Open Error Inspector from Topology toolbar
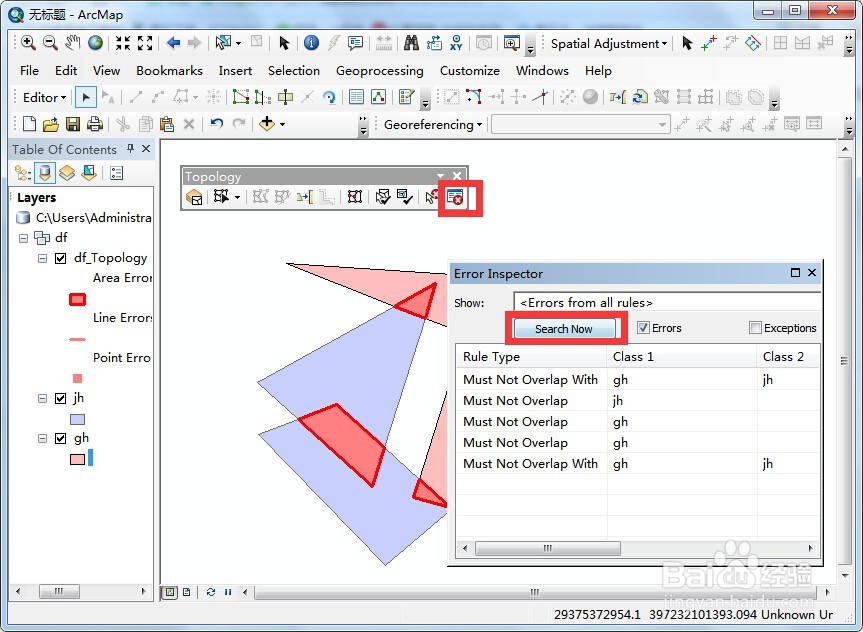863x632 pixels. (455, 197)
